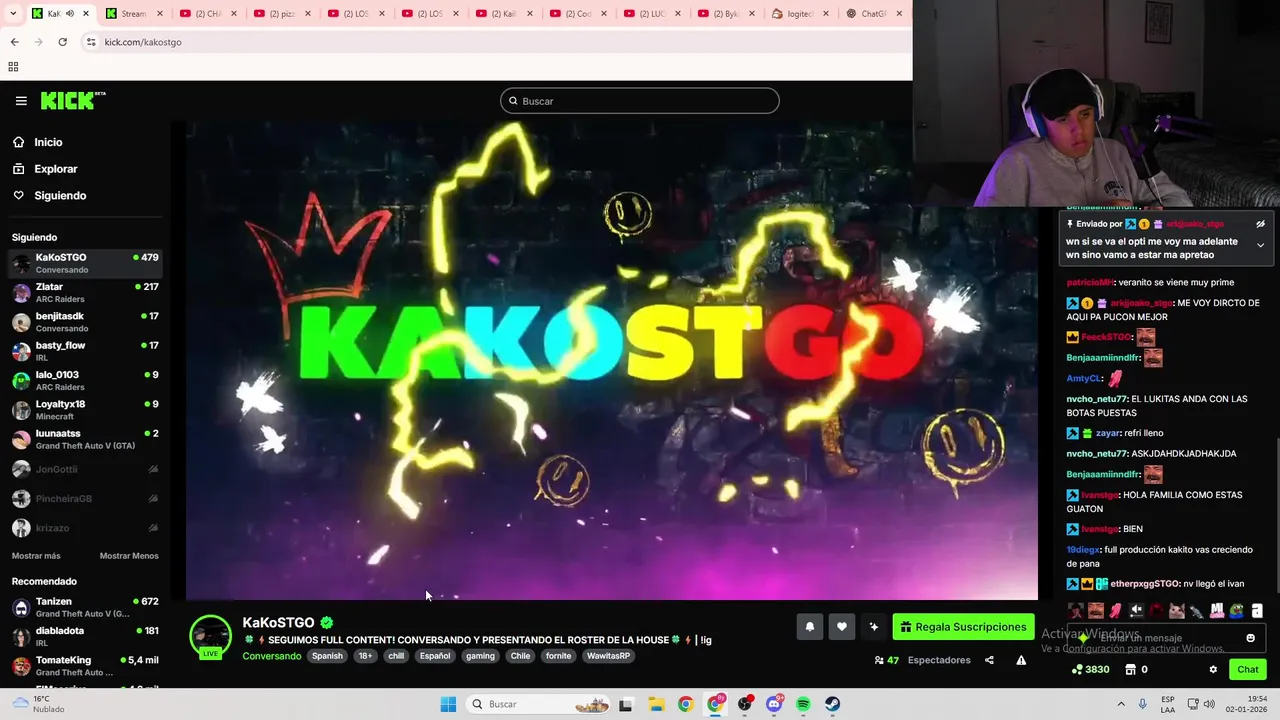Open recommended channel diabladota

coord(86,637)
